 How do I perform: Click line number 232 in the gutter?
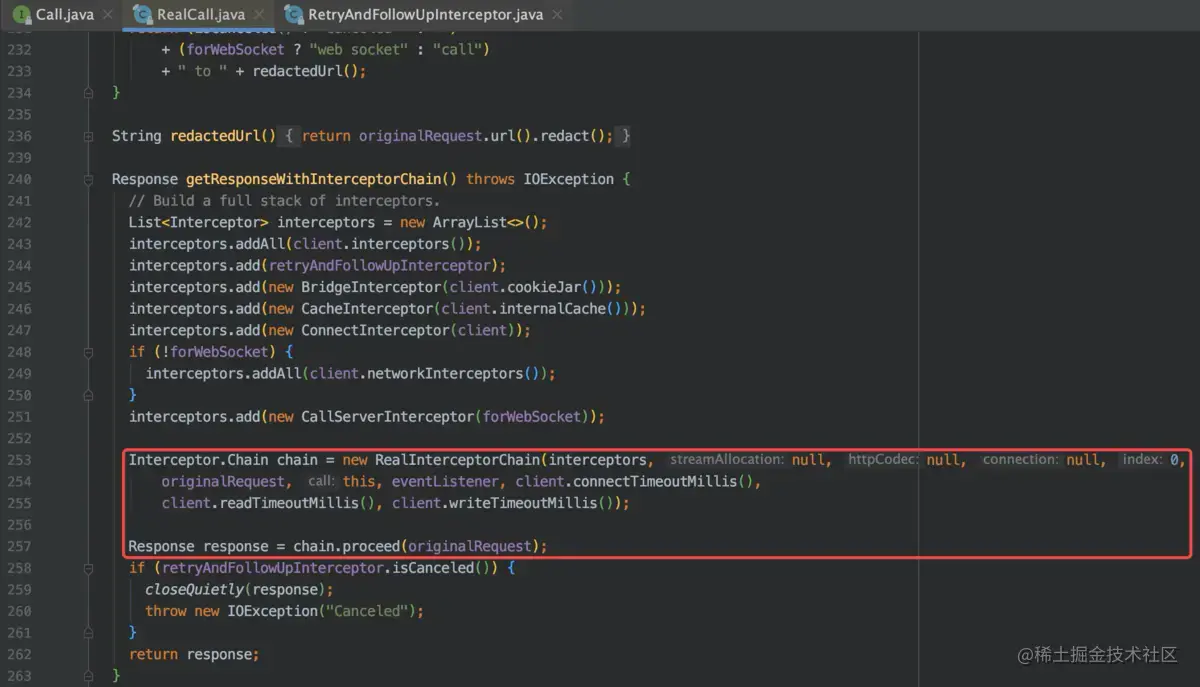click(19, 50)
